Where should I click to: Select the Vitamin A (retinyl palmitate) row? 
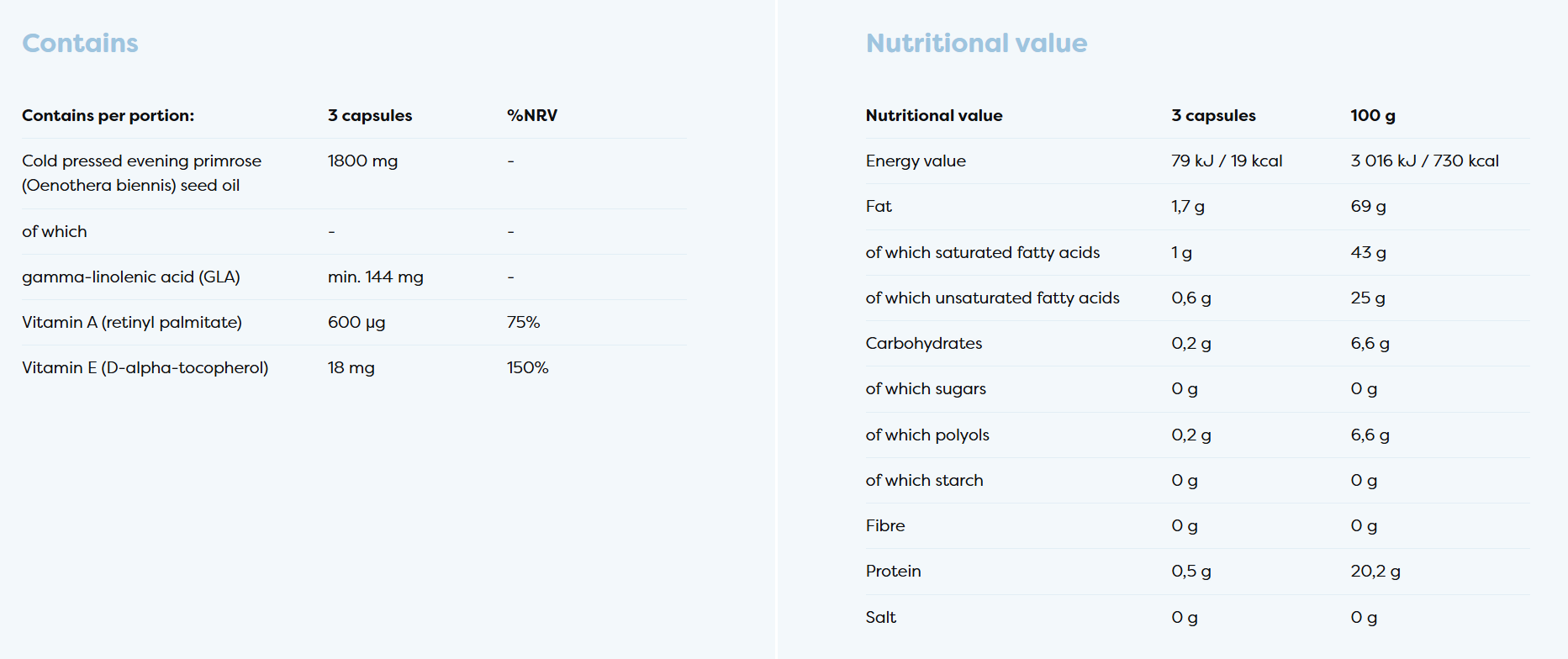(x=131, y=323)
